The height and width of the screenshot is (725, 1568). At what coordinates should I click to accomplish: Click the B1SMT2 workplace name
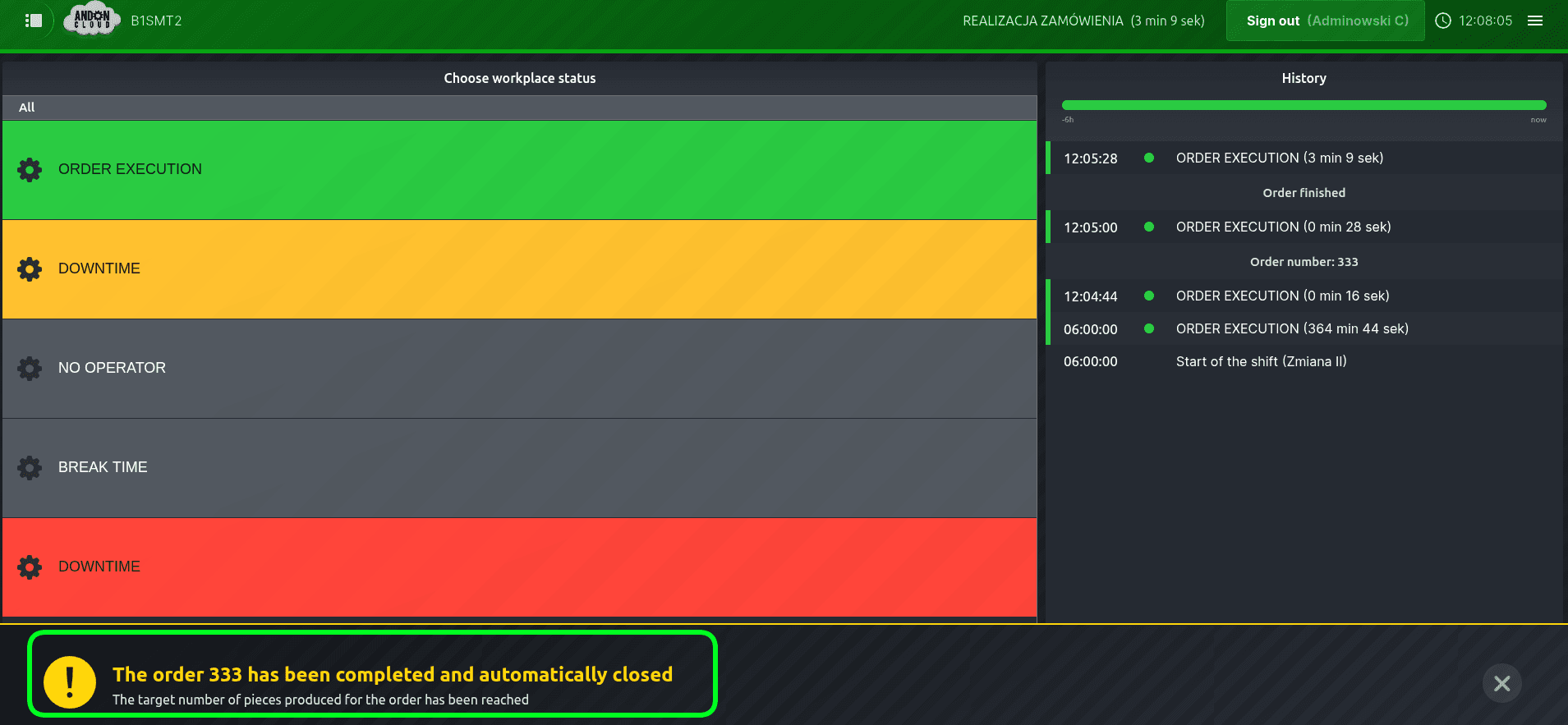[x=156, y=21]
